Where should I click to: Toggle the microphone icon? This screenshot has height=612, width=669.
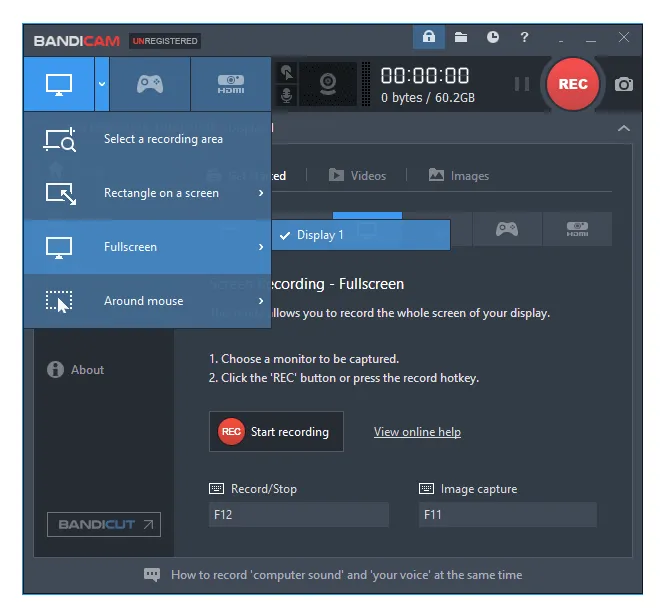[287, 96]
